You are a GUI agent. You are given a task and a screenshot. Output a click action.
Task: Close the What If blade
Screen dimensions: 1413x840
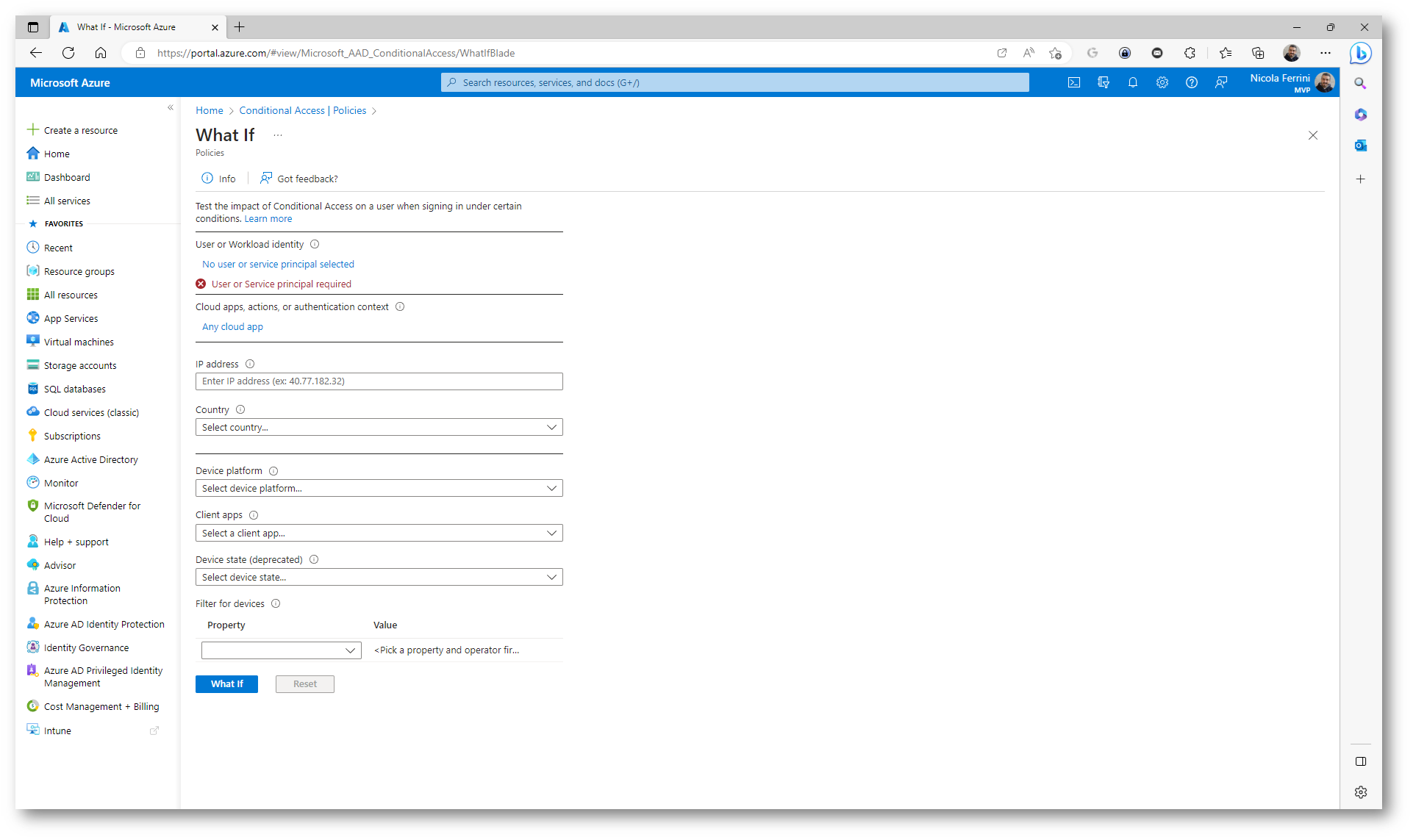1313,135
